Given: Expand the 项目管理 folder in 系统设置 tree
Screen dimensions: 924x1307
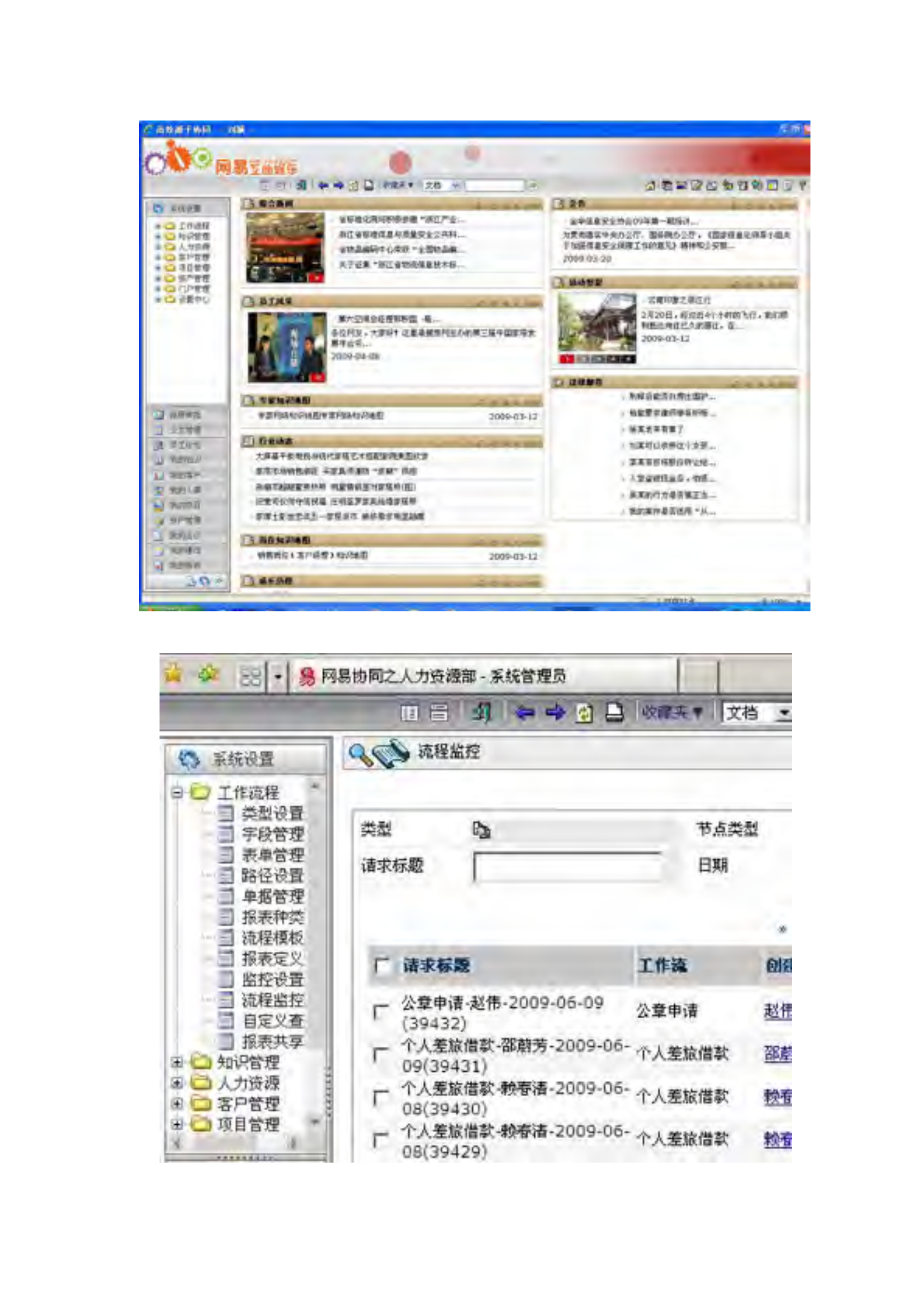Looking at the screenshot, I should coord(177,1125).
